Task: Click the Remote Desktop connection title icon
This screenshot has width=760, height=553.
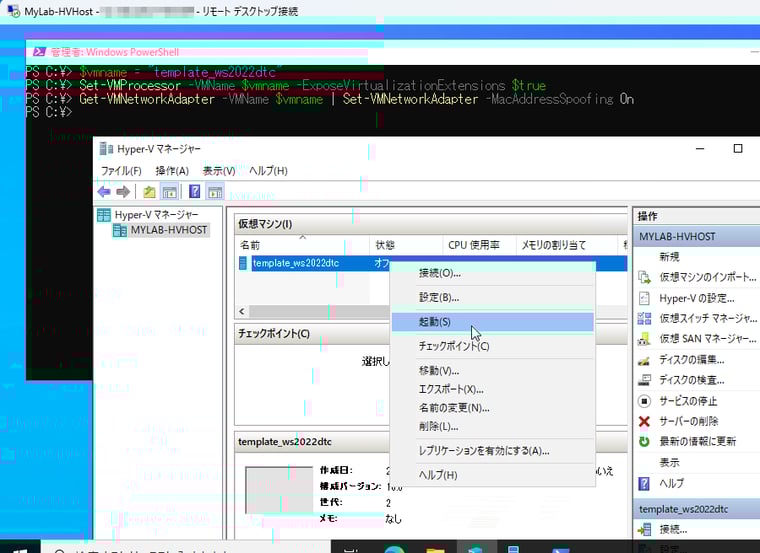Action: point(14,11)
